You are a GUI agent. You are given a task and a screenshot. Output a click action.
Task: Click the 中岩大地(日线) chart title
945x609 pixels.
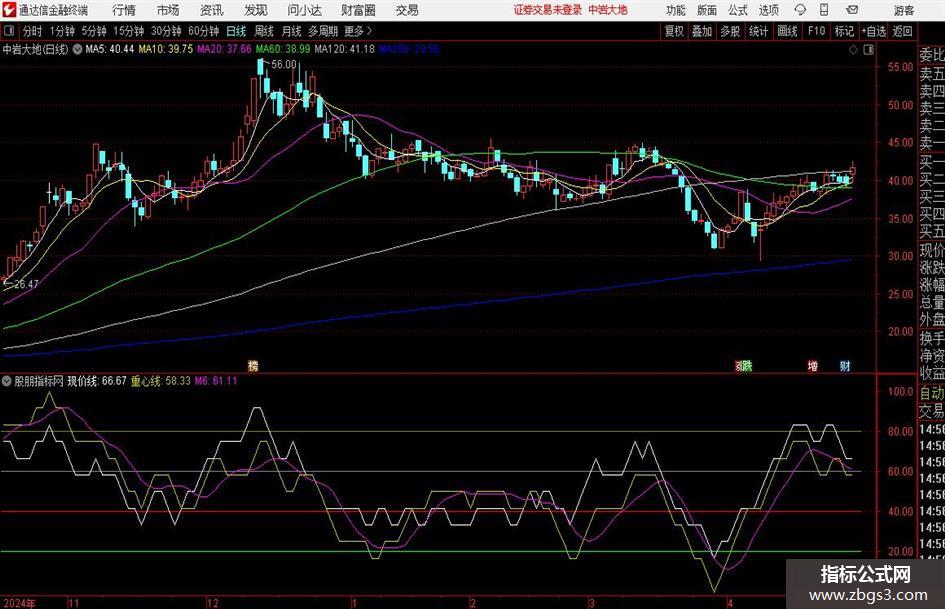[36, 49]
